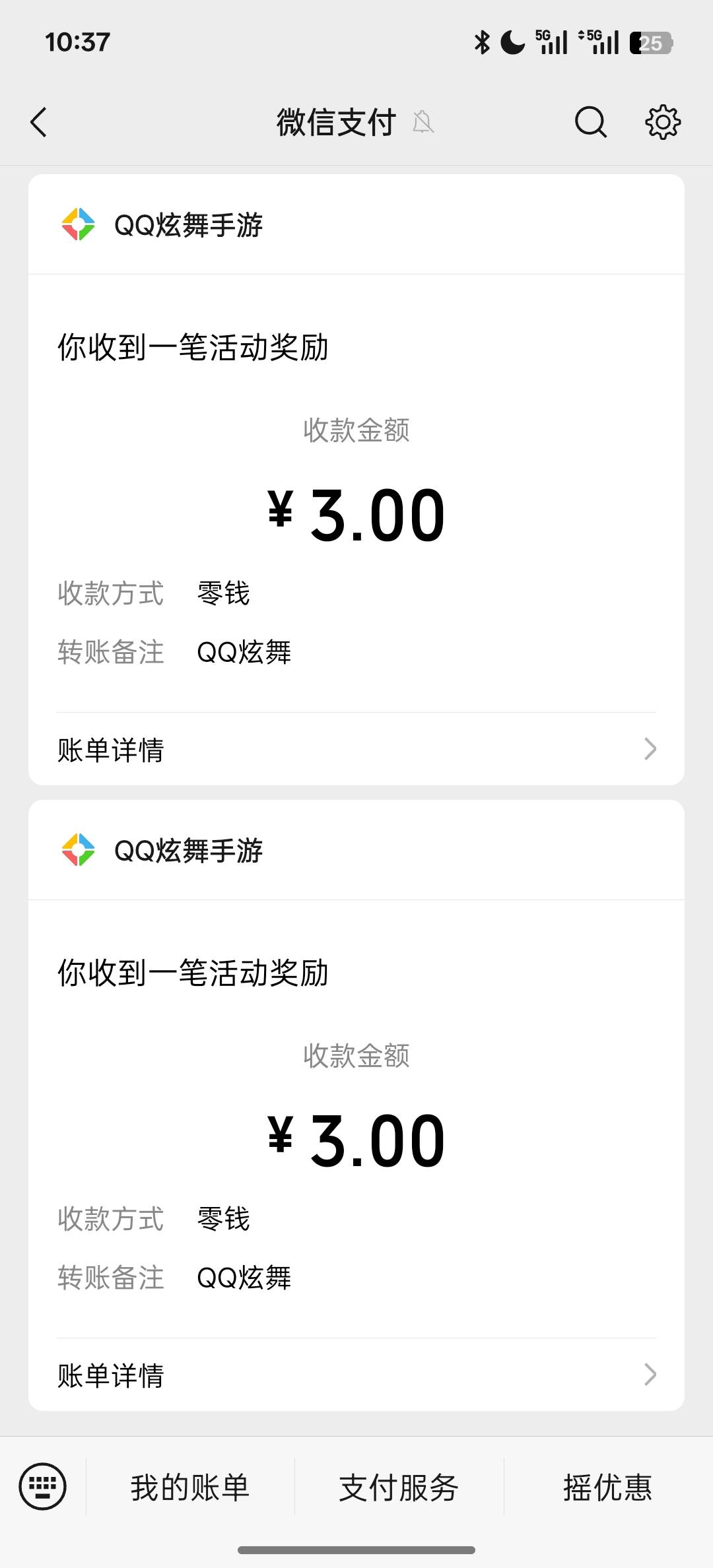
Task: Tap the battery indicator in status bar
Action: click(650, 43)
